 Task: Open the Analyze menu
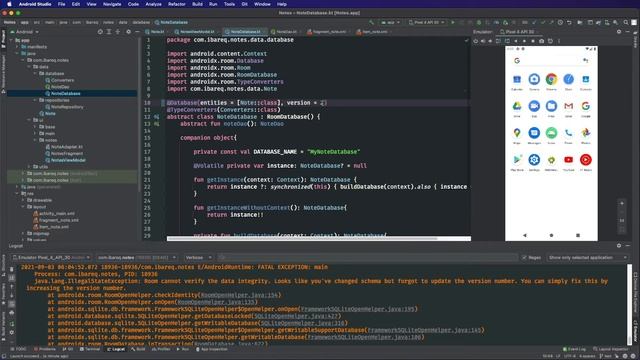tap(153, 4)
